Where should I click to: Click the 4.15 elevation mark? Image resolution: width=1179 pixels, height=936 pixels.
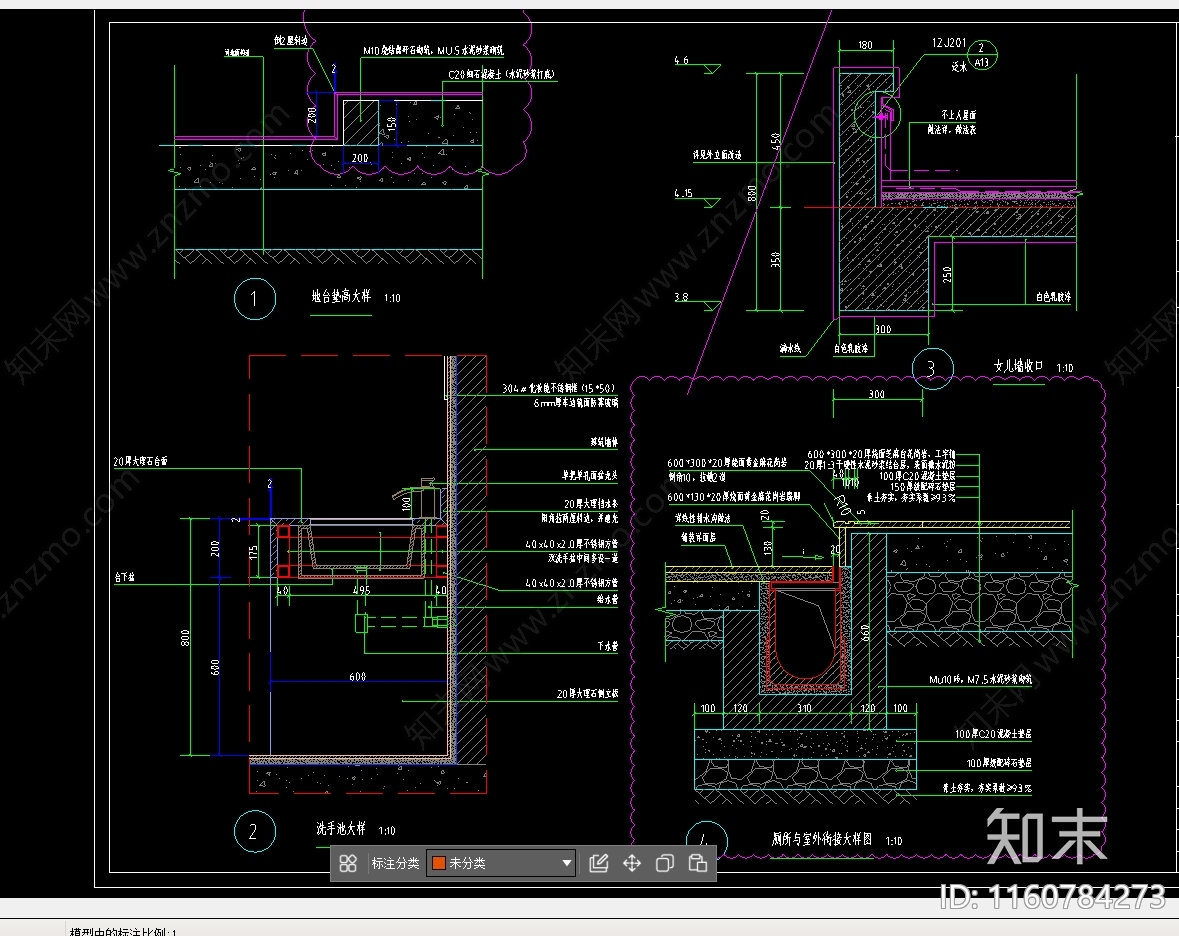tap(683, 193)
